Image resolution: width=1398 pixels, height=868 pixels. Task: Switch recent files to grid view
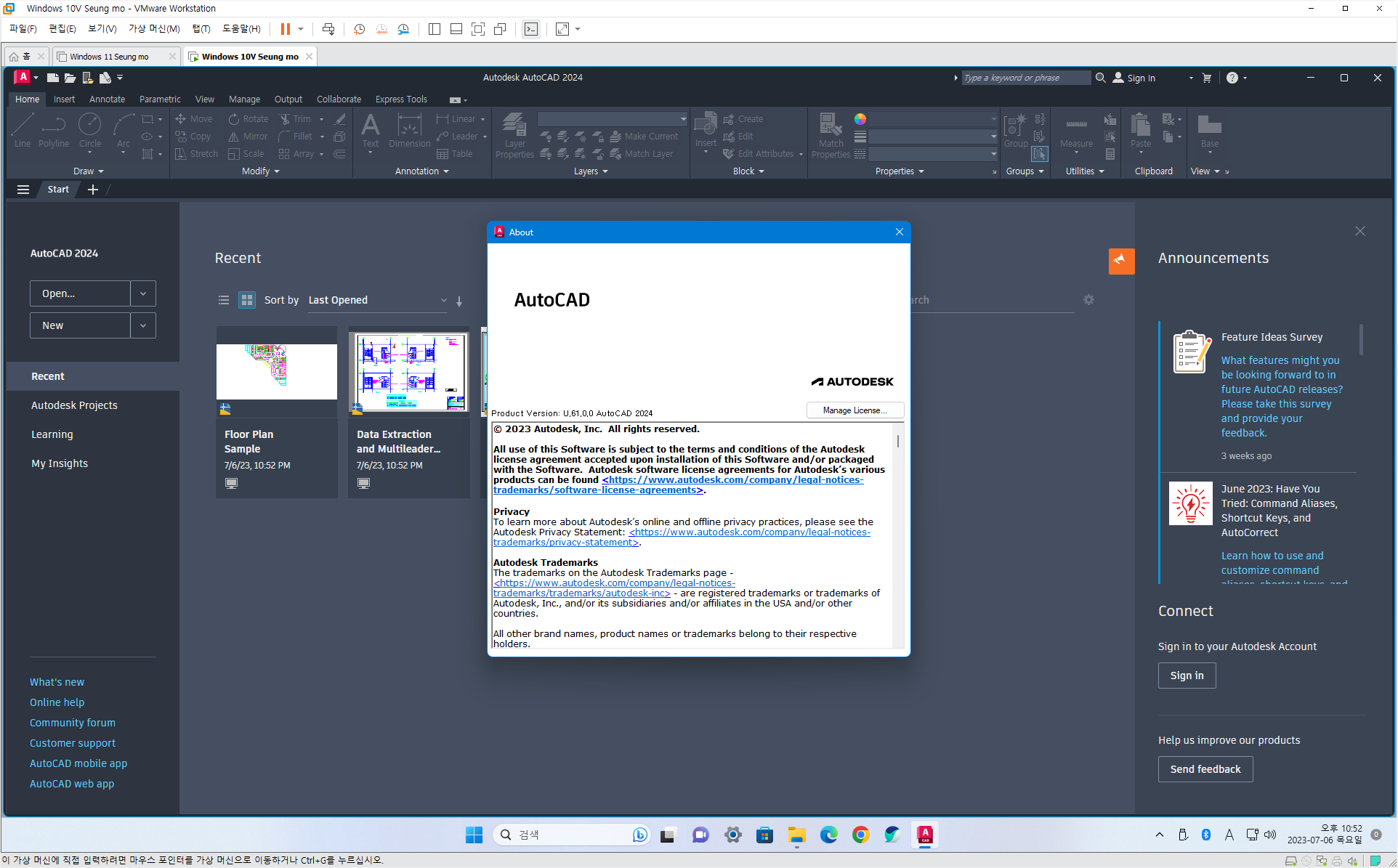point(247,300)
